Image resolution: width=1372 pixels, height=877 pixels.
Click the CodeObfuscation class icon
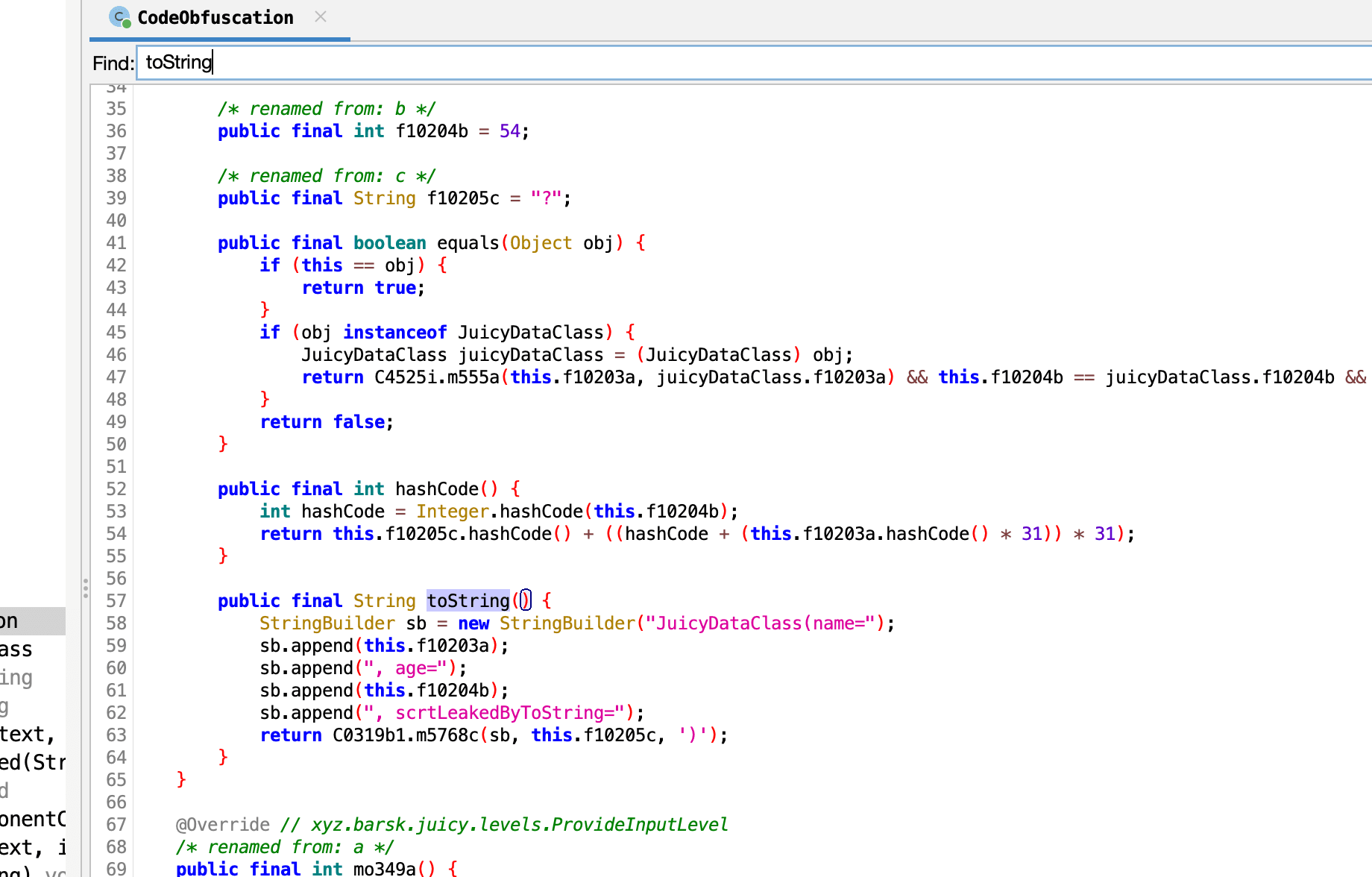(x=119, y=16)
